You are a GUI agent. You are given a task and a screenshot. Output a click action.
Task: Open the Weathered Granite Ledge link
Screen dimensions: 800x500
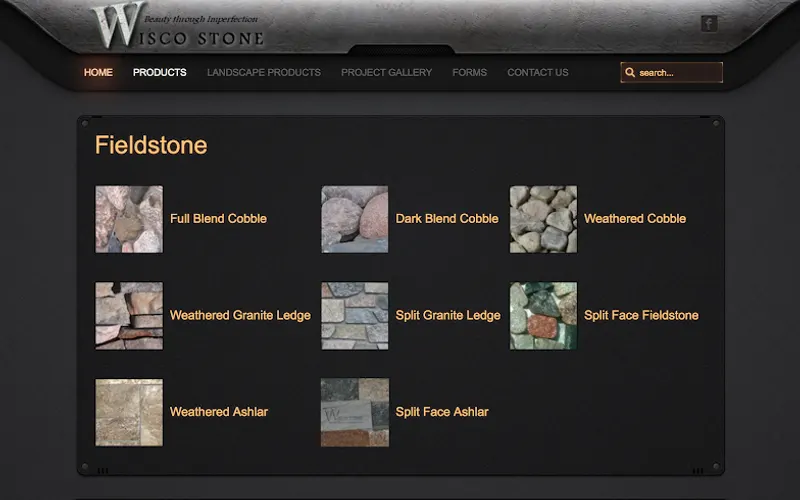tap(240, 315)
